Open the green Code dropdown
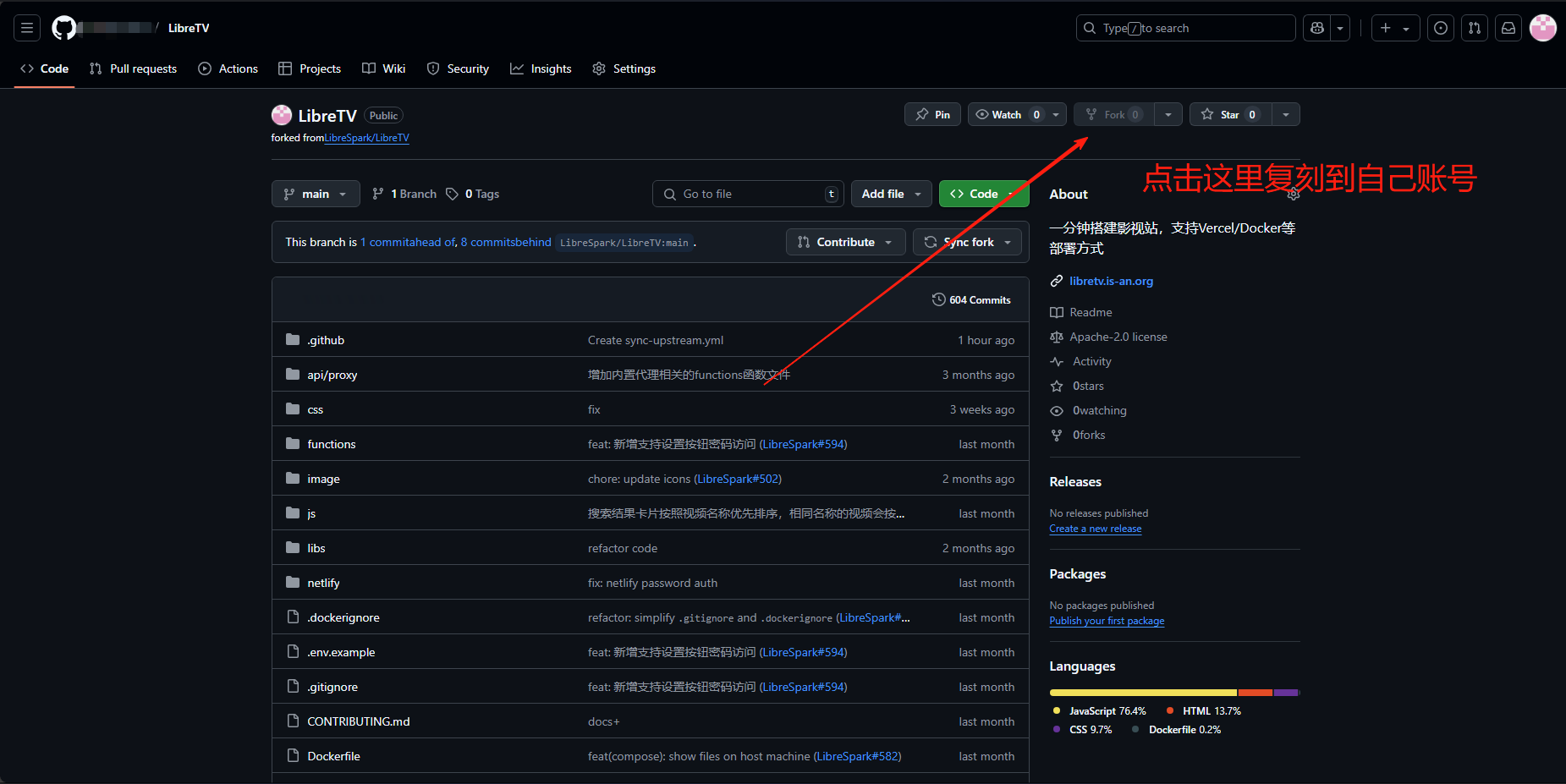This screenshot has height=784, width=1566. tap(984, 194)
